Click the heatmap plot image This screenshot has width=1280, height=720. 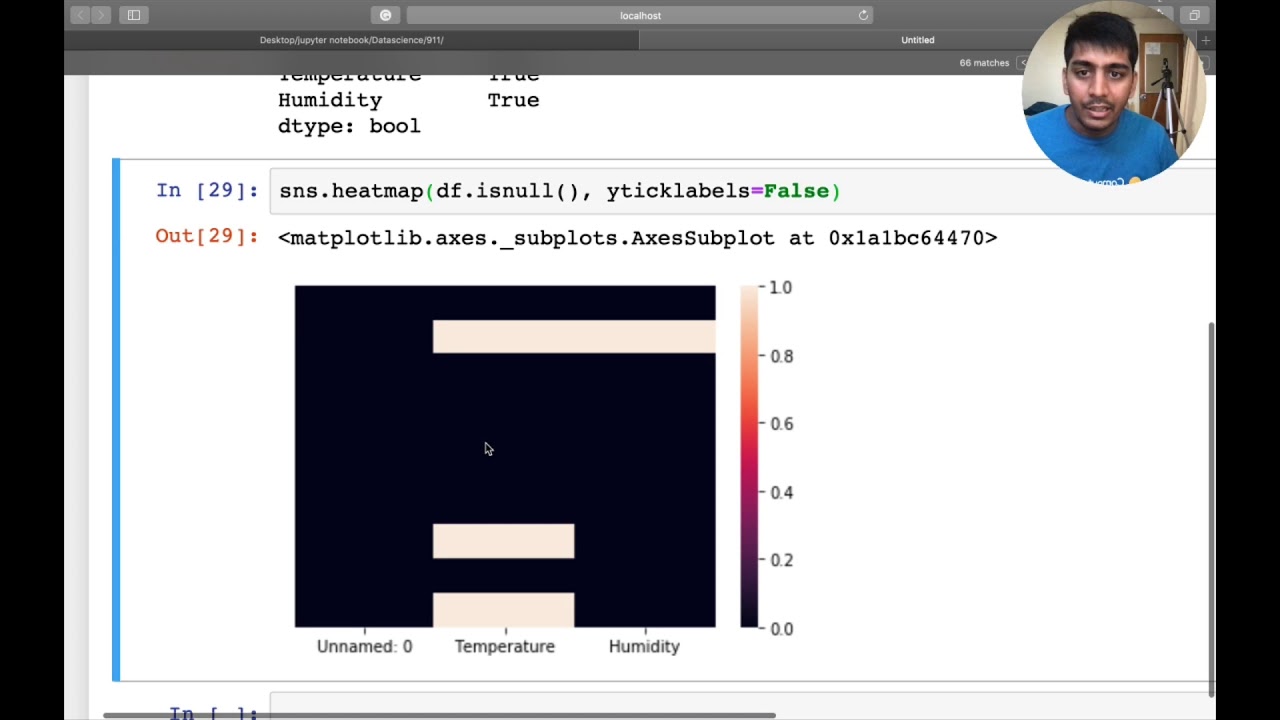click(x=505, y=456)
